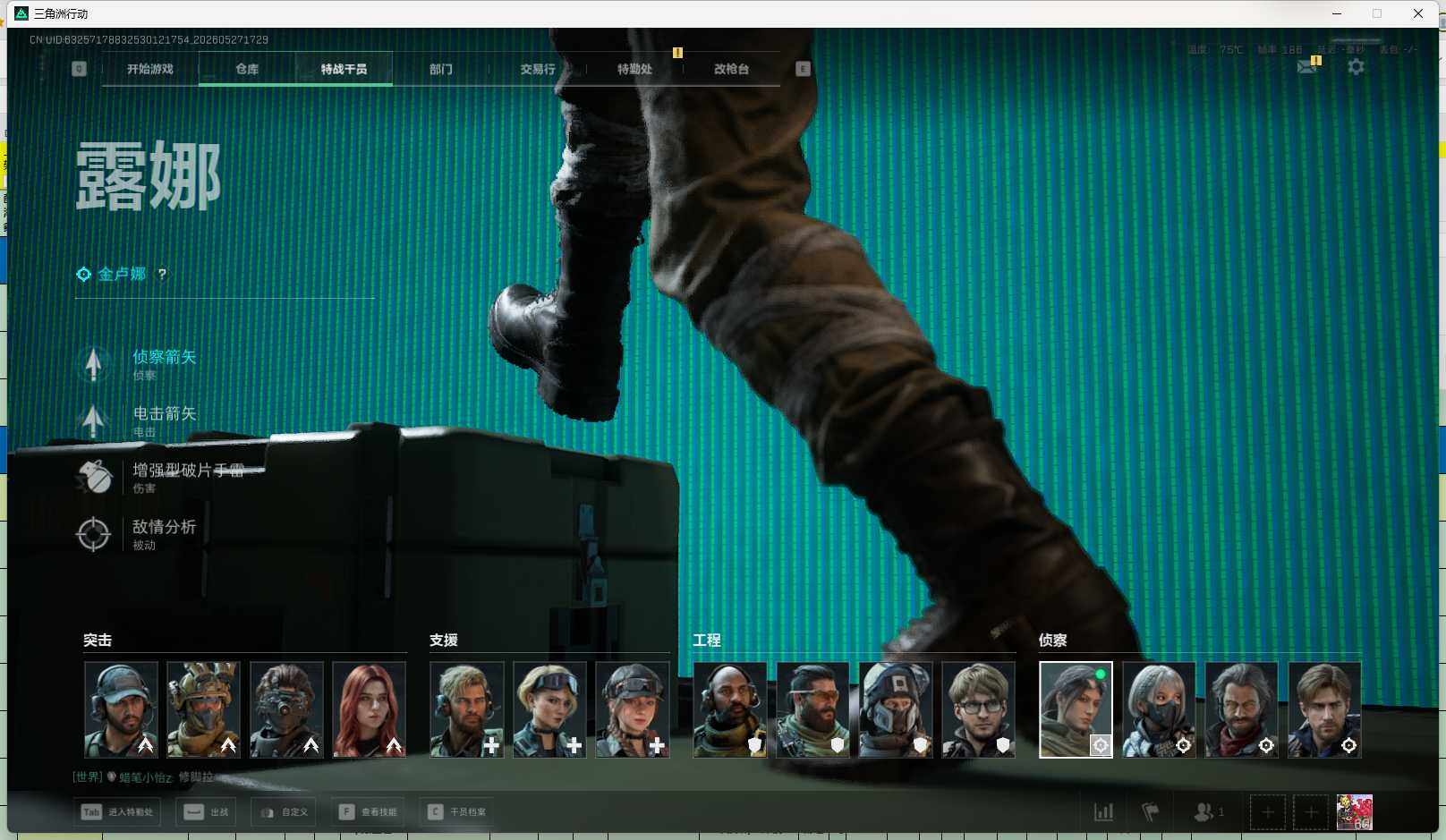
Task: Open the statistics bar chart icon
Action: [1104, 812]
